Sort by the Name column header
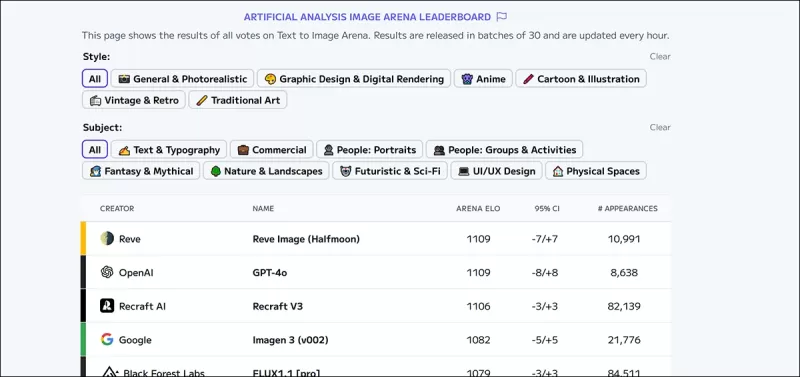The image size is (800, 377). [x=263, y=209]
